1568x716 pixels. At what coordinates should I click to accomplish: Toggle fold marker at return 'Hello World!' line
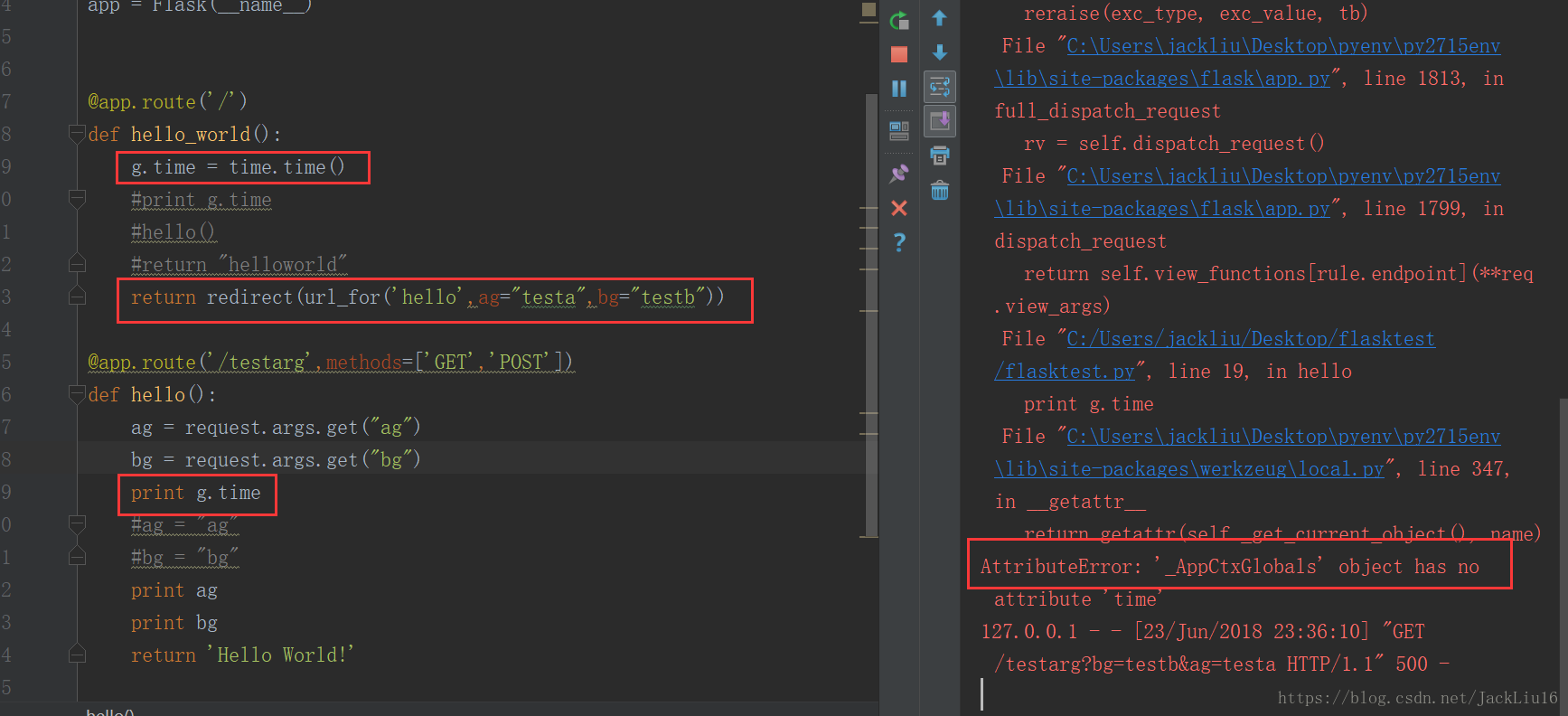pos(77,655)
